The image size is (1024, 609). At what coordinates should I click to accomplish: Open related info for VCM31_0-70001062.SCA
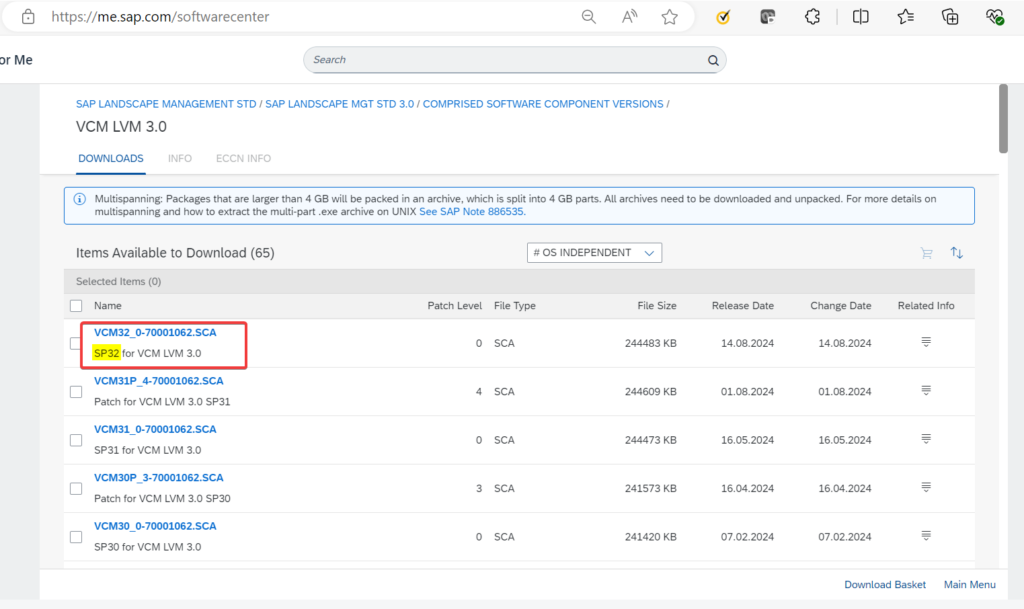click(926, 439)
